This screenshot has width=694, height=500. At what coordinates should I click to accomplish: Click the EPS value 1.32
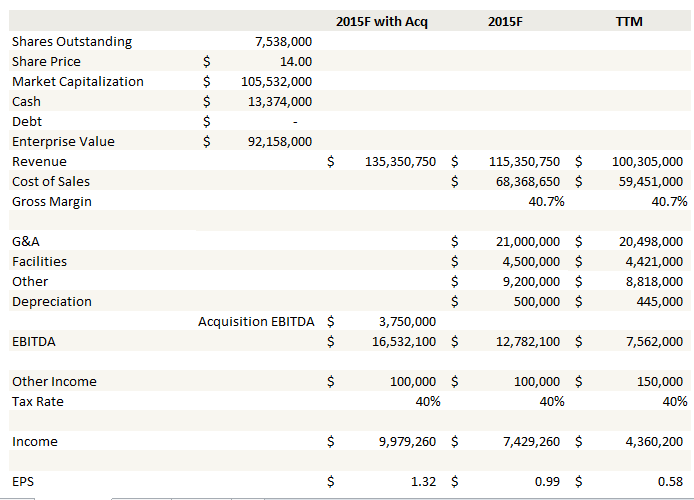[x=423, y=481]
